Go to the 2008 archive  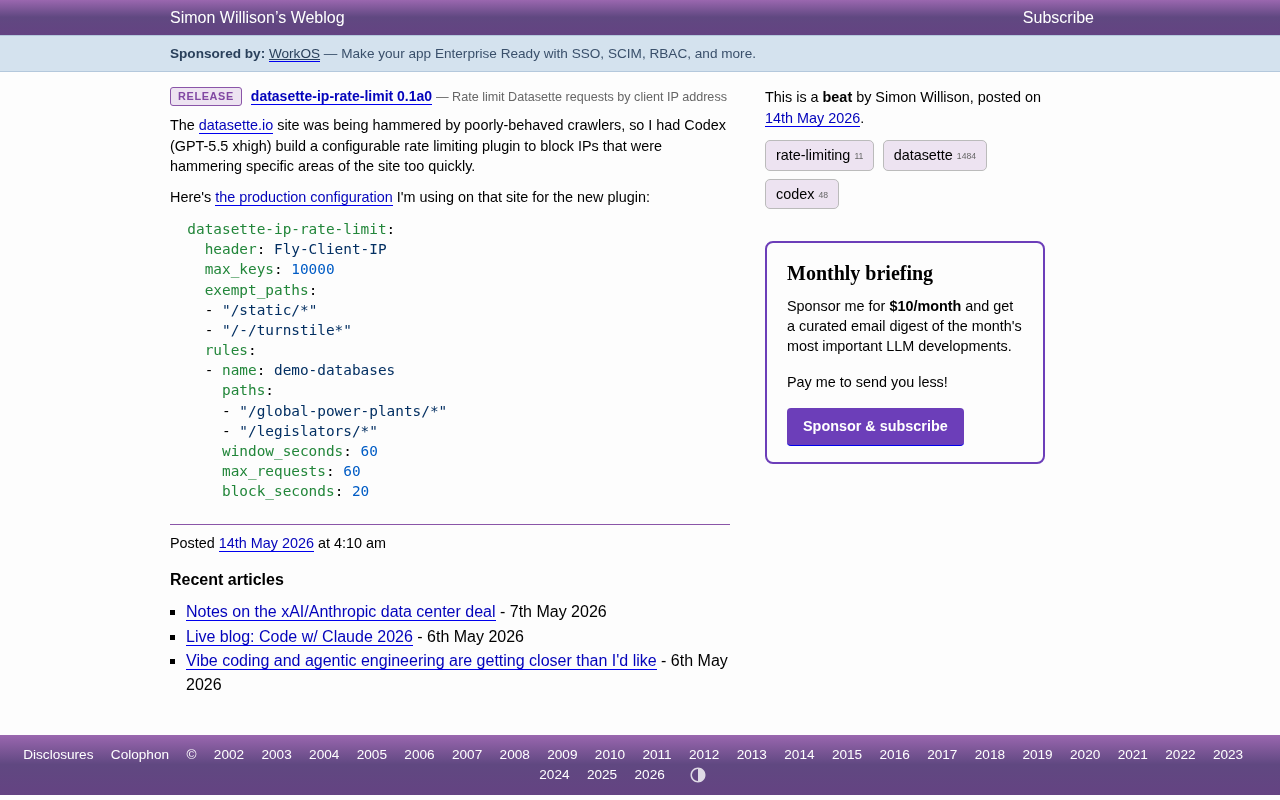pos(515,755)
